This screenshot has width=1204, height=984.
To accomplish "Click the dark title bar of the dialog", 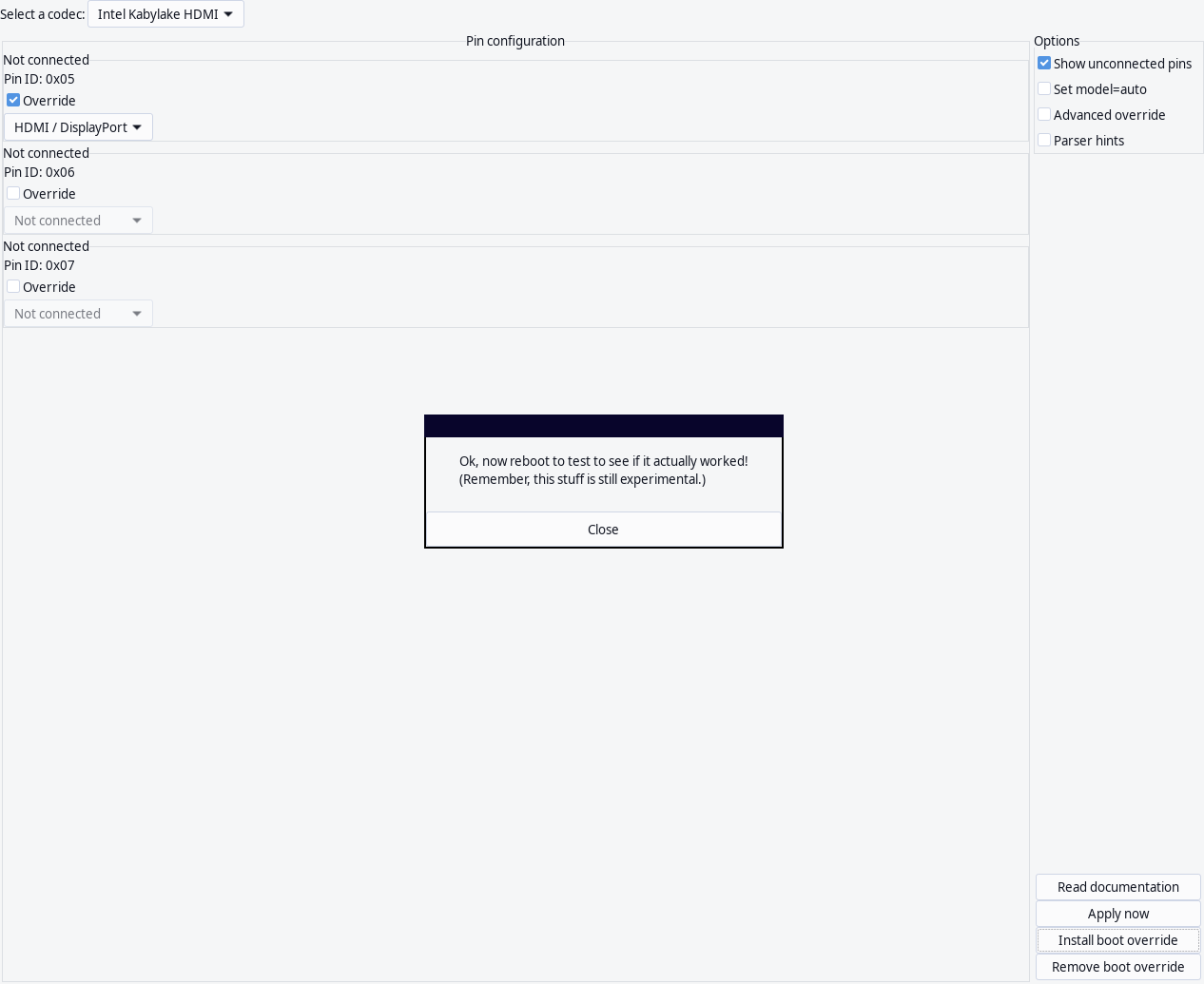I will [x=603, y=426].
